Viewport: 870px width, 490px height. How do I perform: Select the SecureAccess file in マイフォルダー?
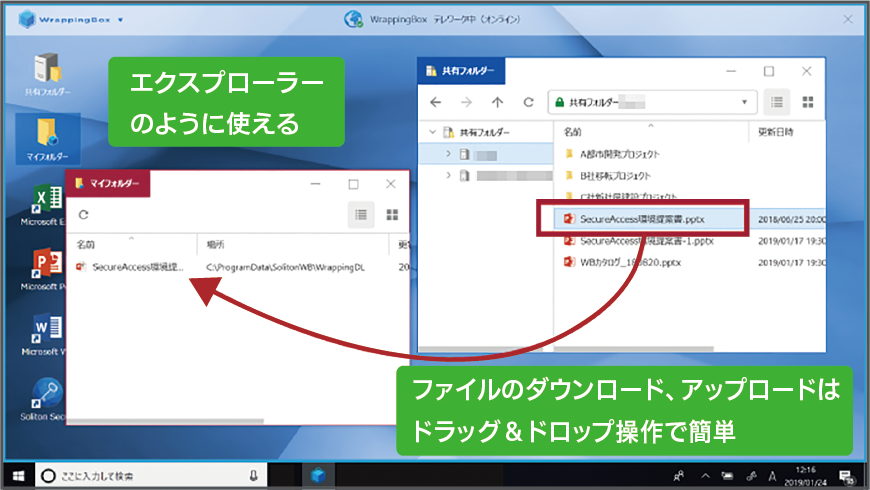pyautogui.click(x=131, y=267)
